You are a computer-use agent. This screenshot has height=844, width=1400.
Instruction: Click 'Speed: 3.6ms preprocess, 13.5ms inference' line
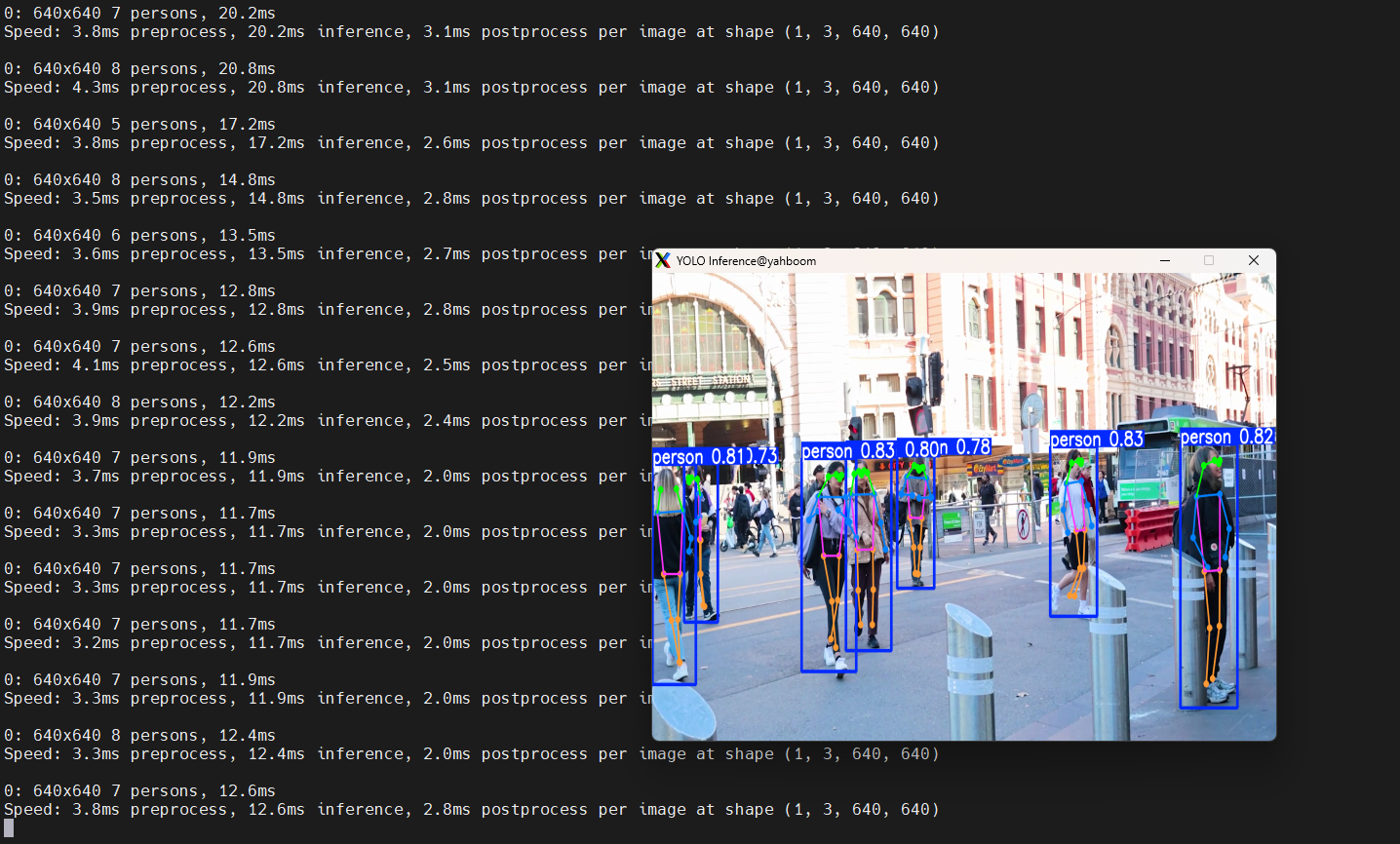tap(328, 254)
